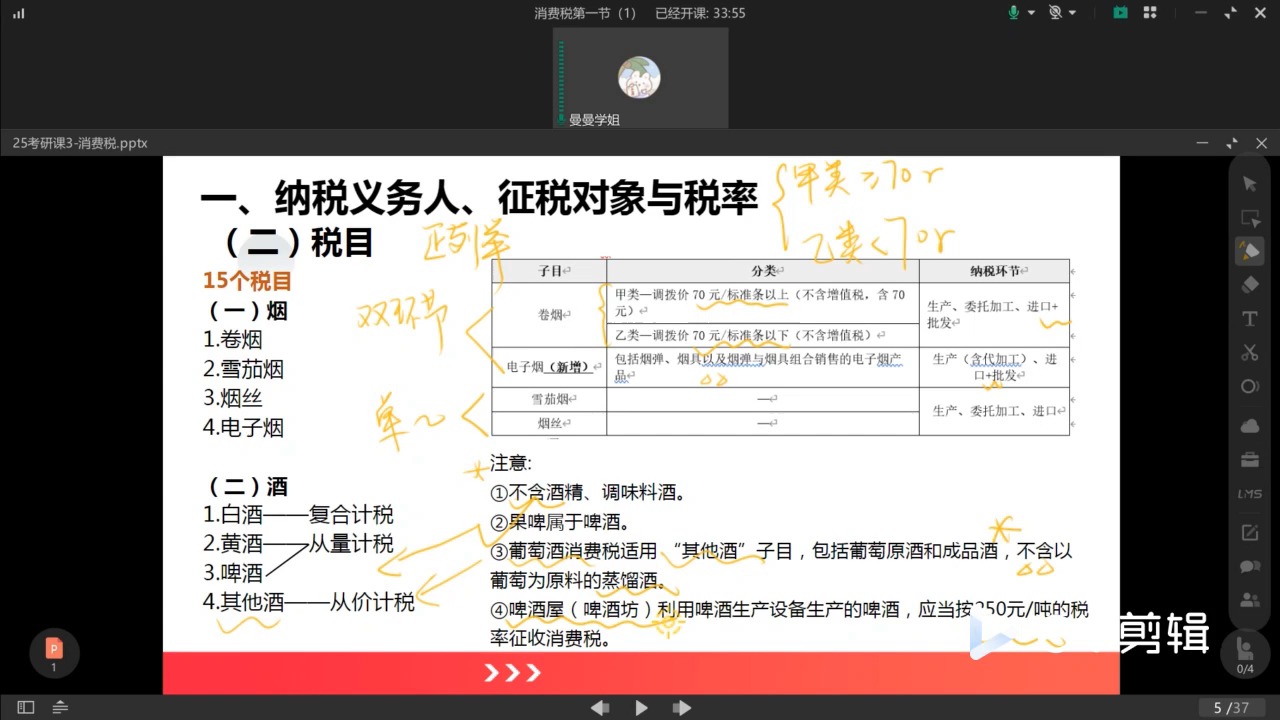1280x720 pixels.
Task: Mute the microphone
Action: [x=1014, y=12]
